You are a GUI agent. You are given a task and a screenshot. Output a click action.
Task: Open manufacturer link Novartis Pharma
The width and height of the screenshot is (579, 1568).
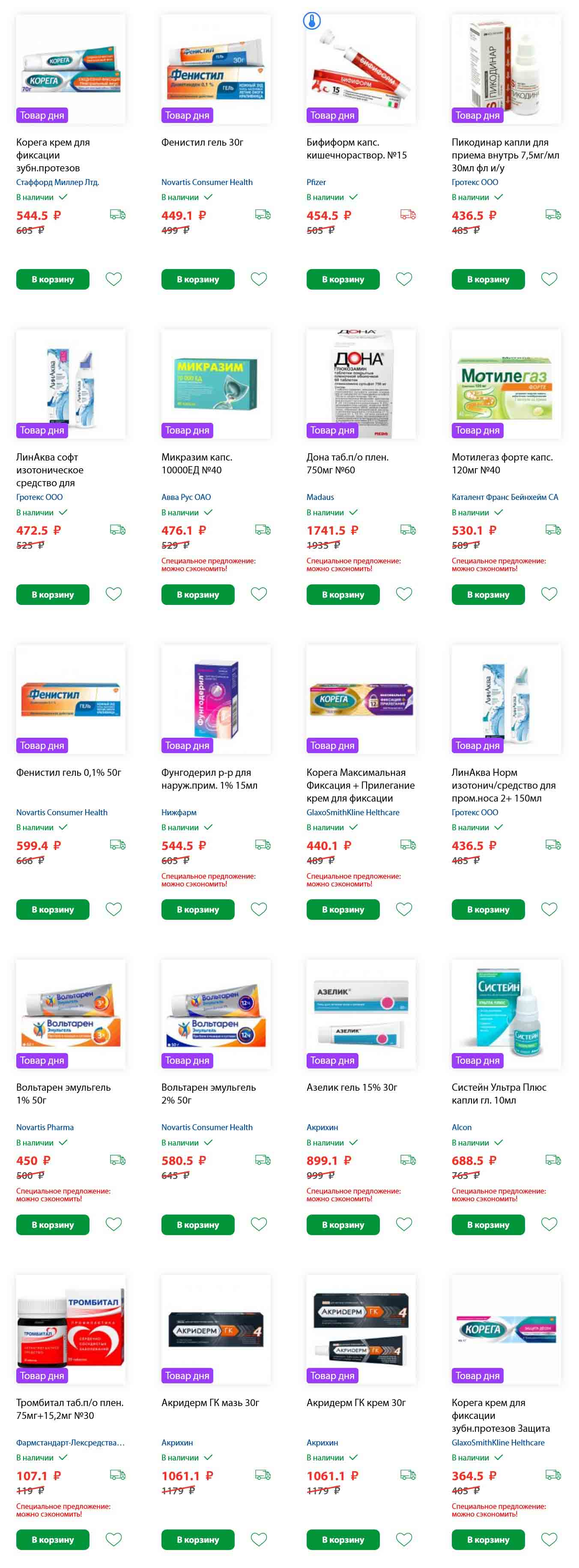tap(45, 1127)
